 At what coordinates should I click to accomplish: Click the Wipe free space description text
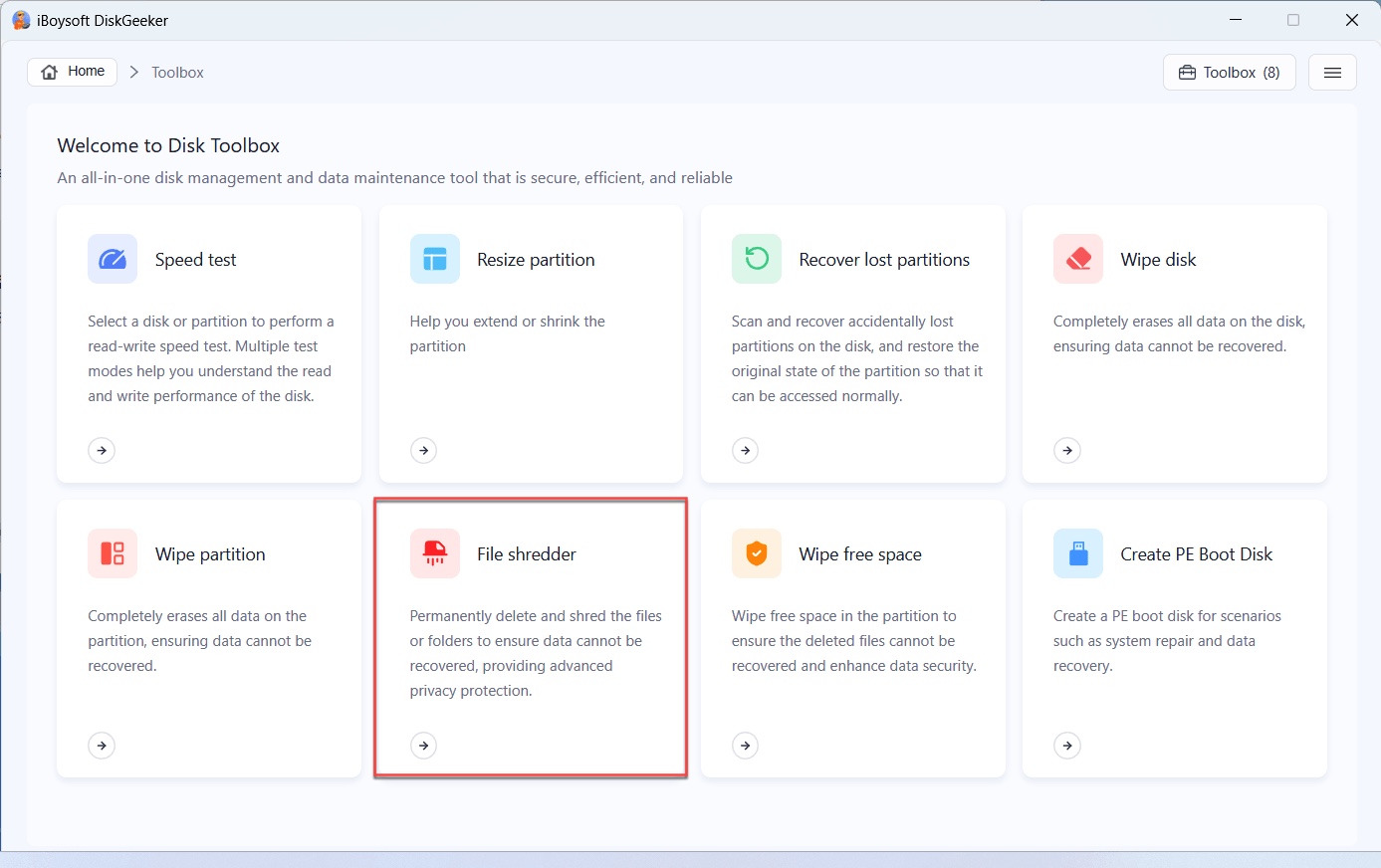tap(854, 641)
